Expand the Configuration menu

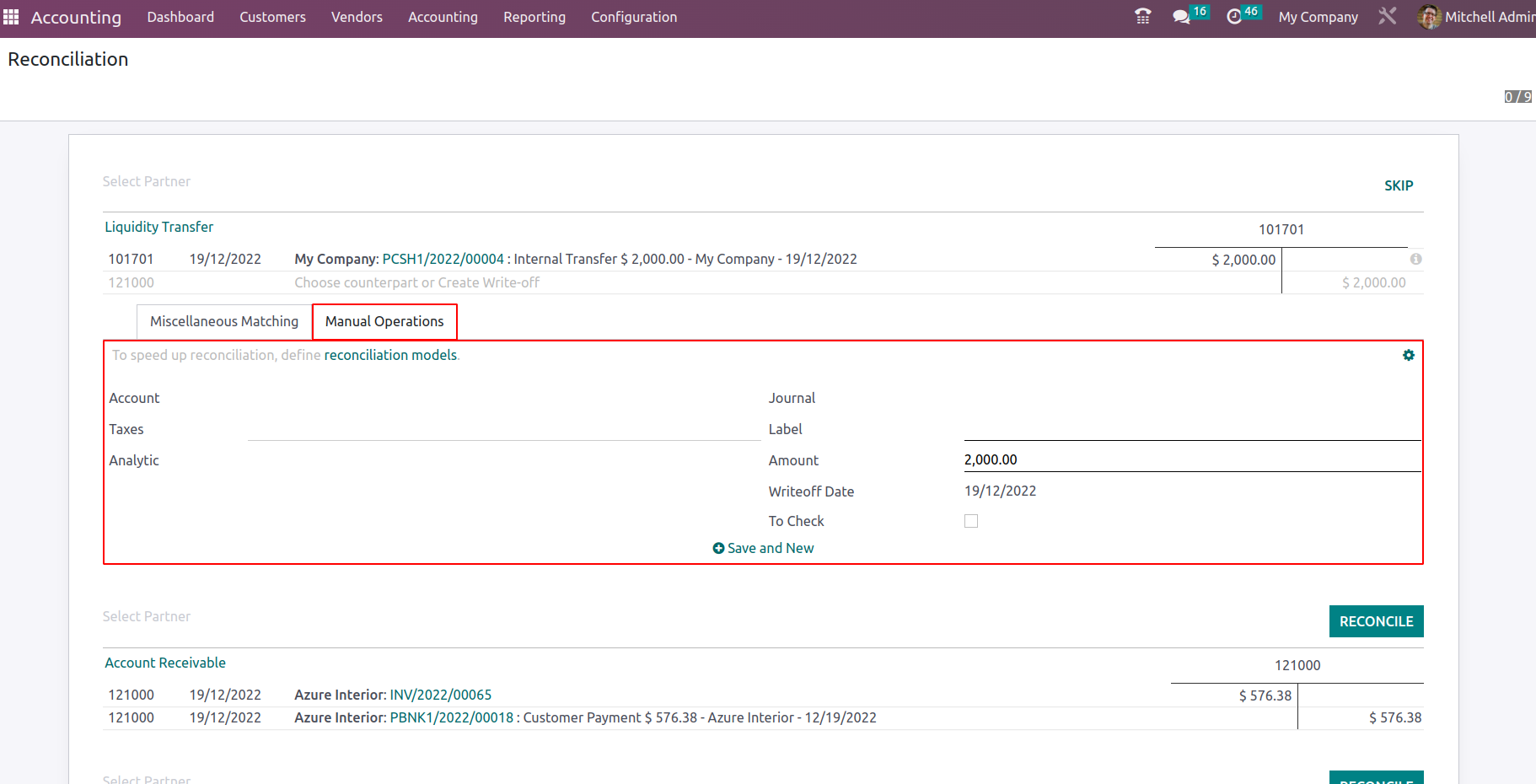(x=633, y=17)
